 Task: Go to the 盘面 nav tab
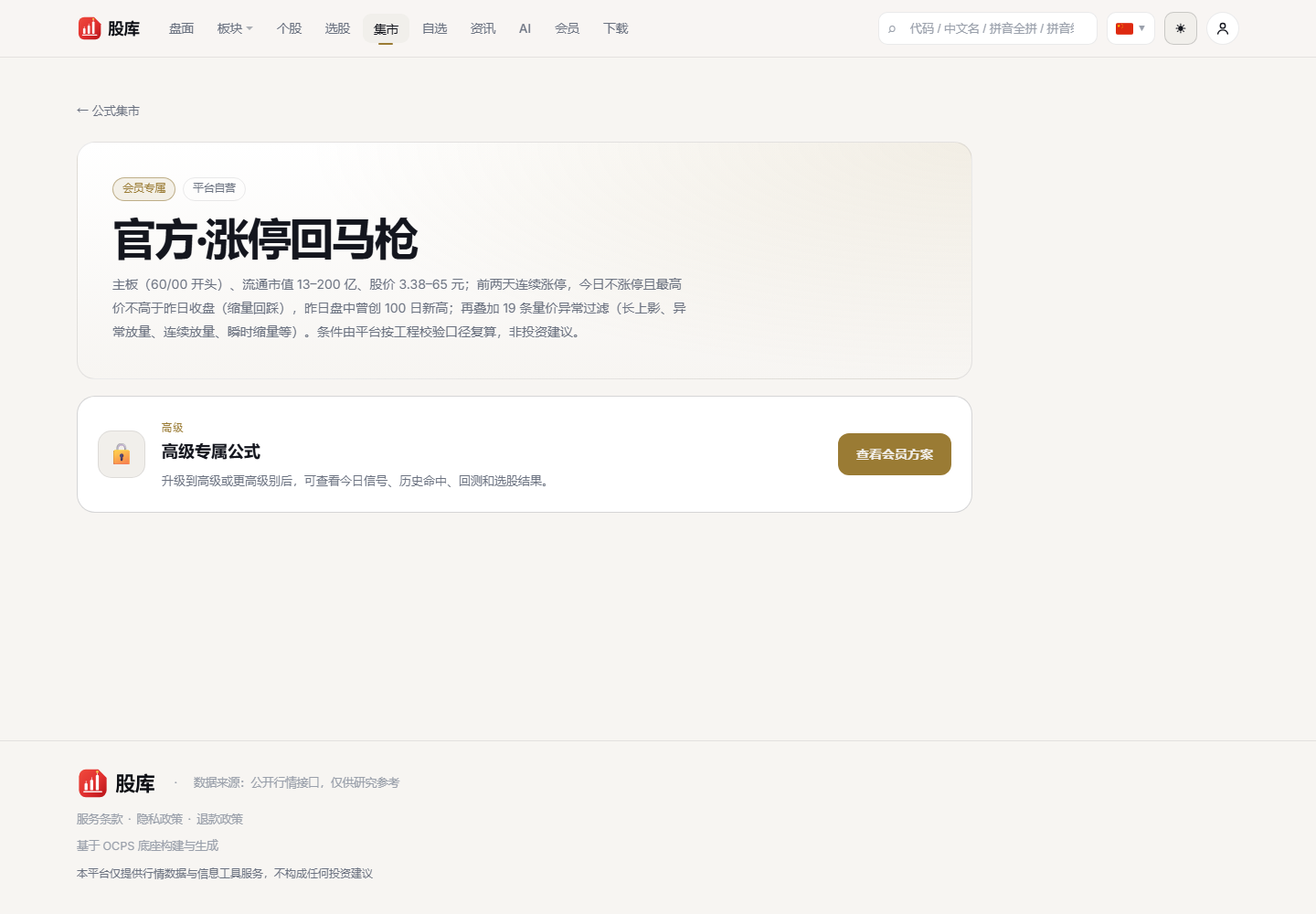coord(182,28)
